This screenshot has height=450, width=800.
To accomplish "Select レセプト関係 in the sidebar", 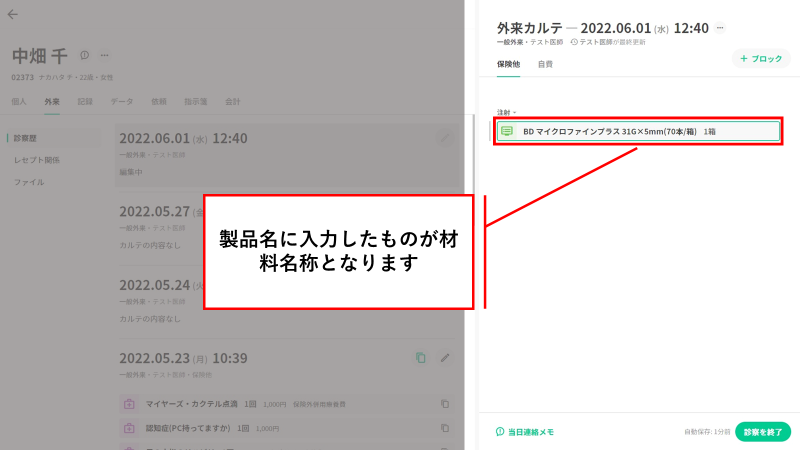I will (37, 160).
